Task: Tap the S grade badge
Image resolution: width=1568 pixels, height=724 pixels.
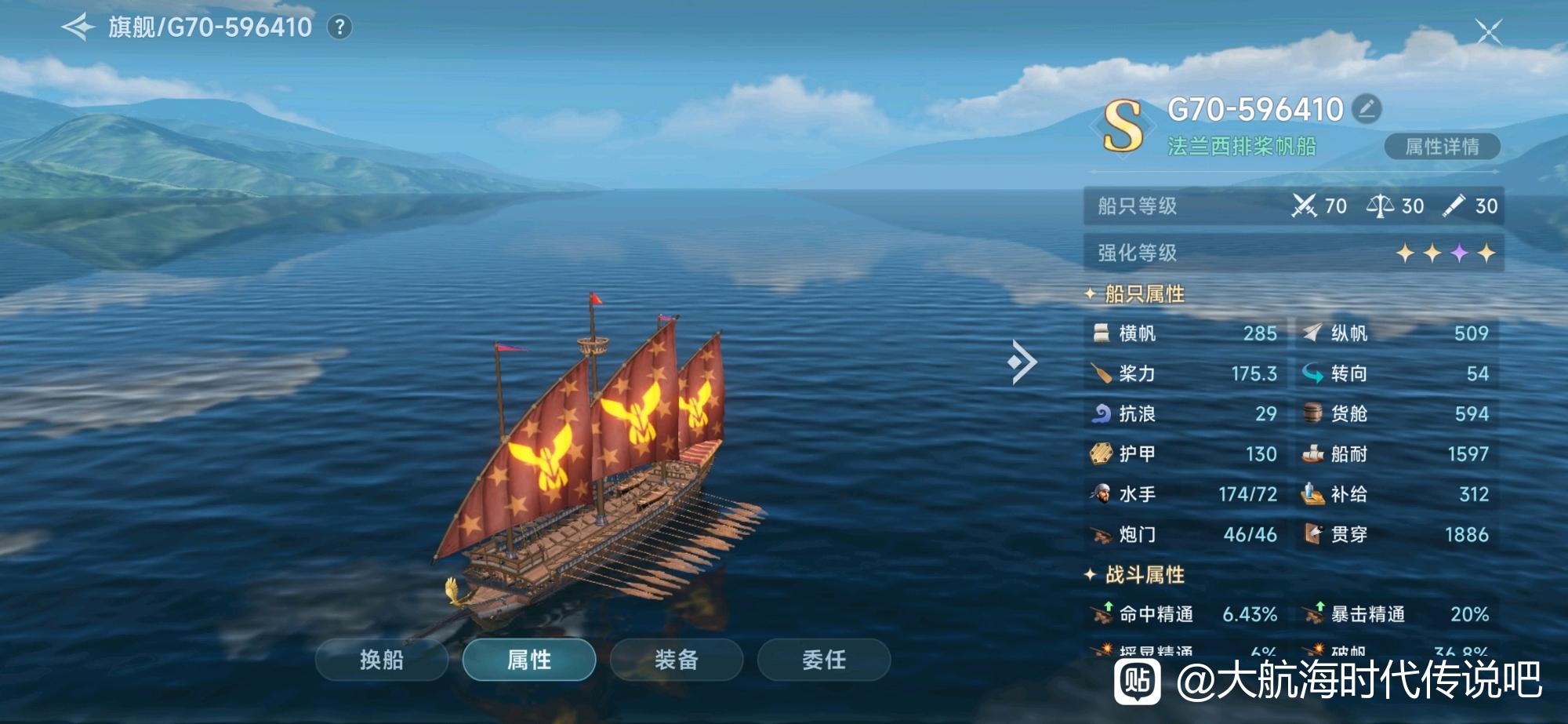Action: click(x=1123, y=126)
